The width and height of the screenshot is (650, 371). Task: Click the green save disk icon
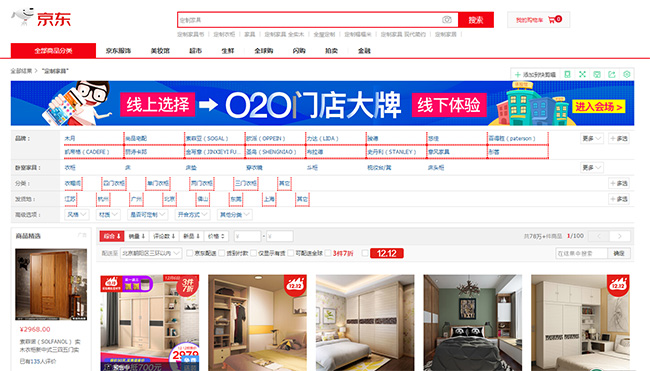[x=597, y=74]
